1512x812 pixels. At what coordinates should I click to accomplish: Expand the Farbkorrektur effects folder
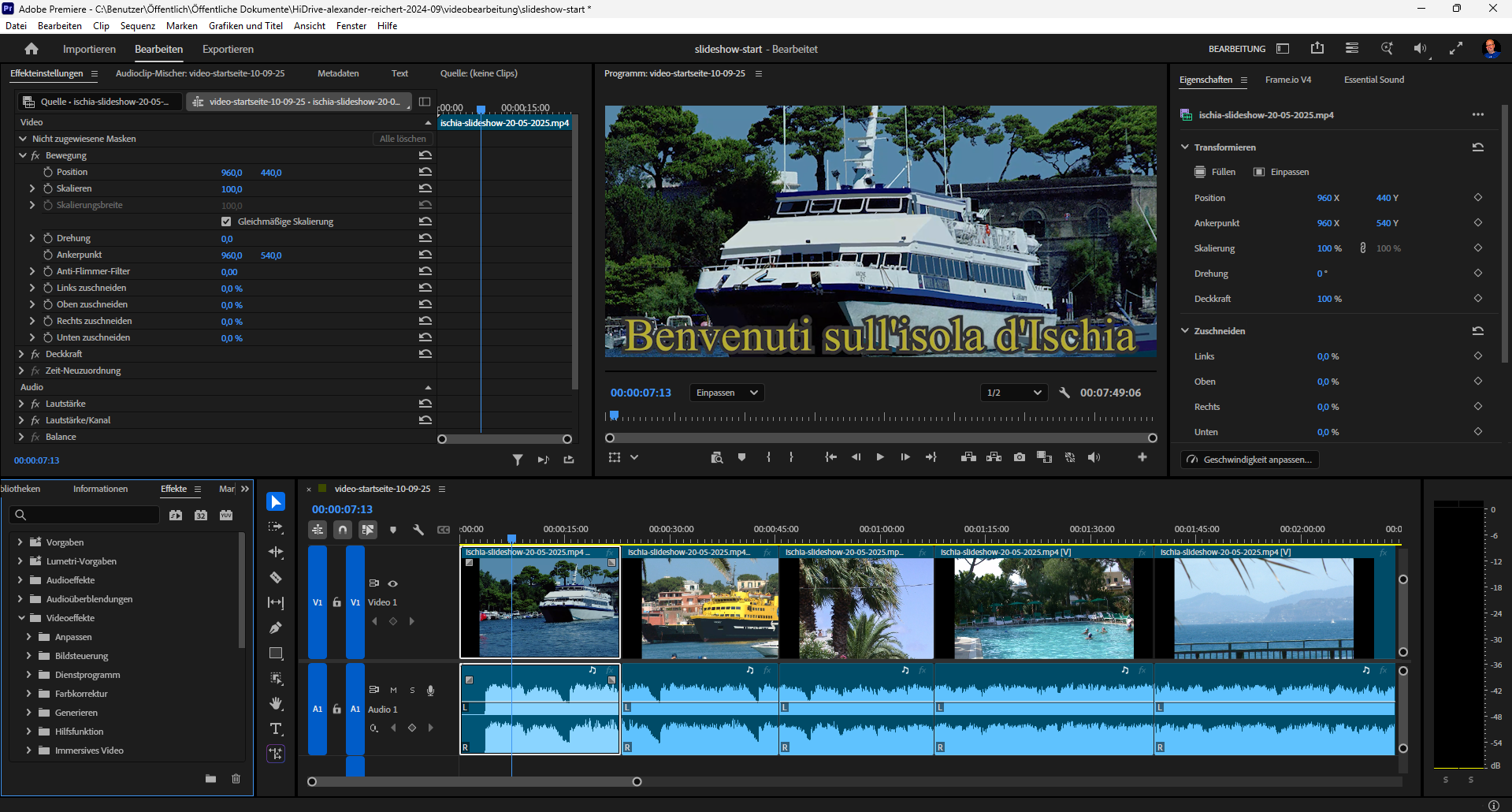pos(29,694)
